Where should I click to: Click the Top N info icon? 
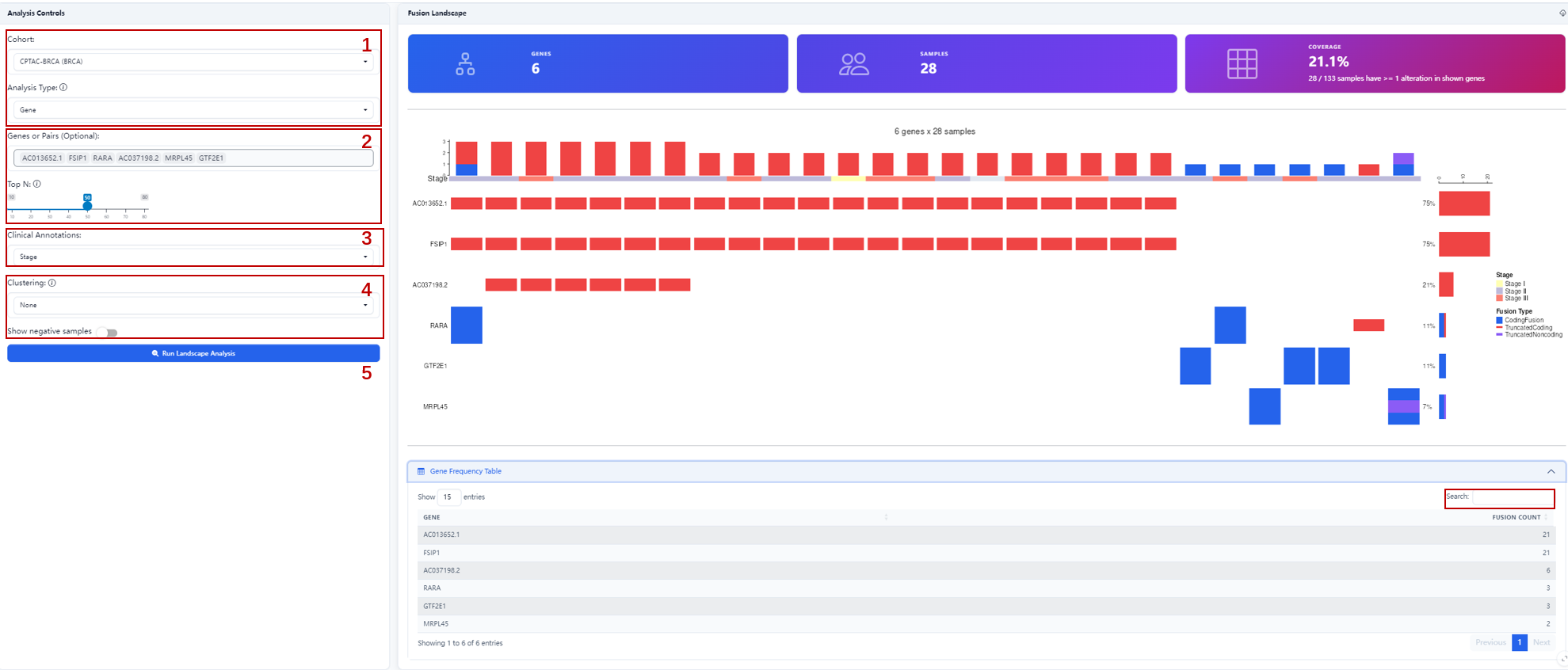pyautogui.click(x=37, y=184)
